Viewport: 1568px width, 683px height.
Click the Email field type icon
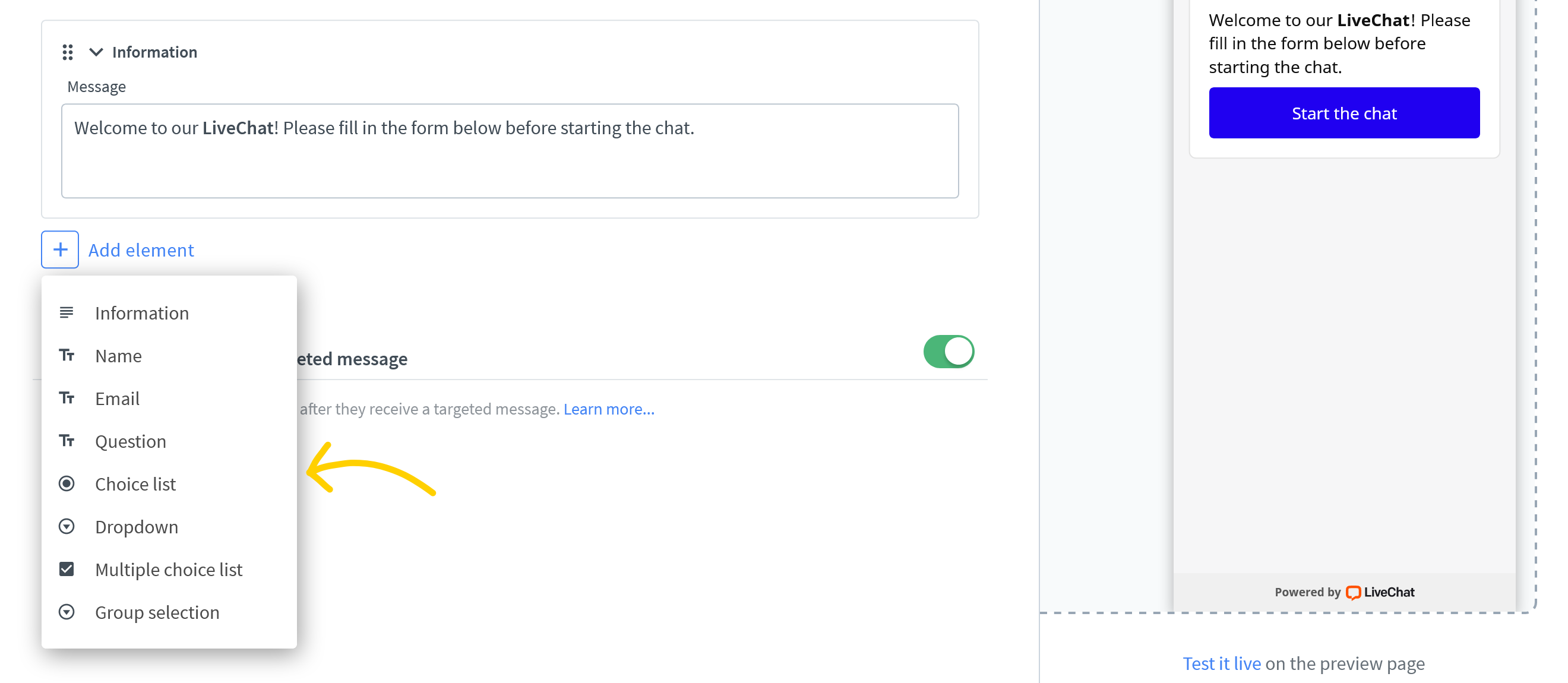click(68, 397)
